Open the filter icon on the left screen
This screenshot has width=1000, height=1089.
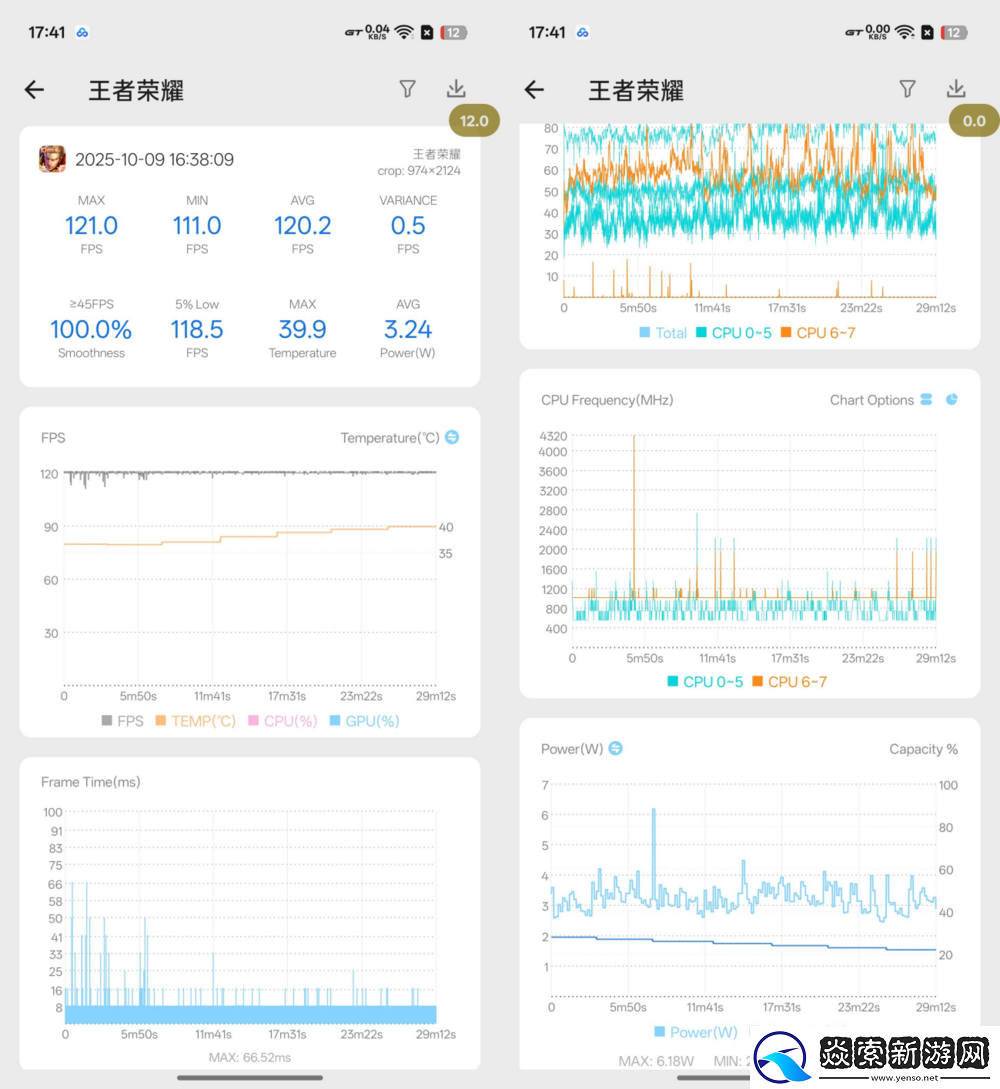(407, 89)
